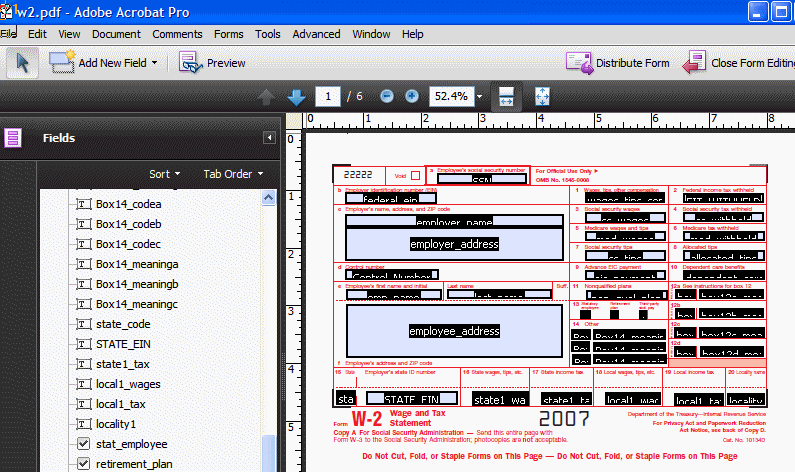This screenshot has height=472, width=795.
Task: Collapse the Fields panel with arrow button
Action: click(269, 137)
